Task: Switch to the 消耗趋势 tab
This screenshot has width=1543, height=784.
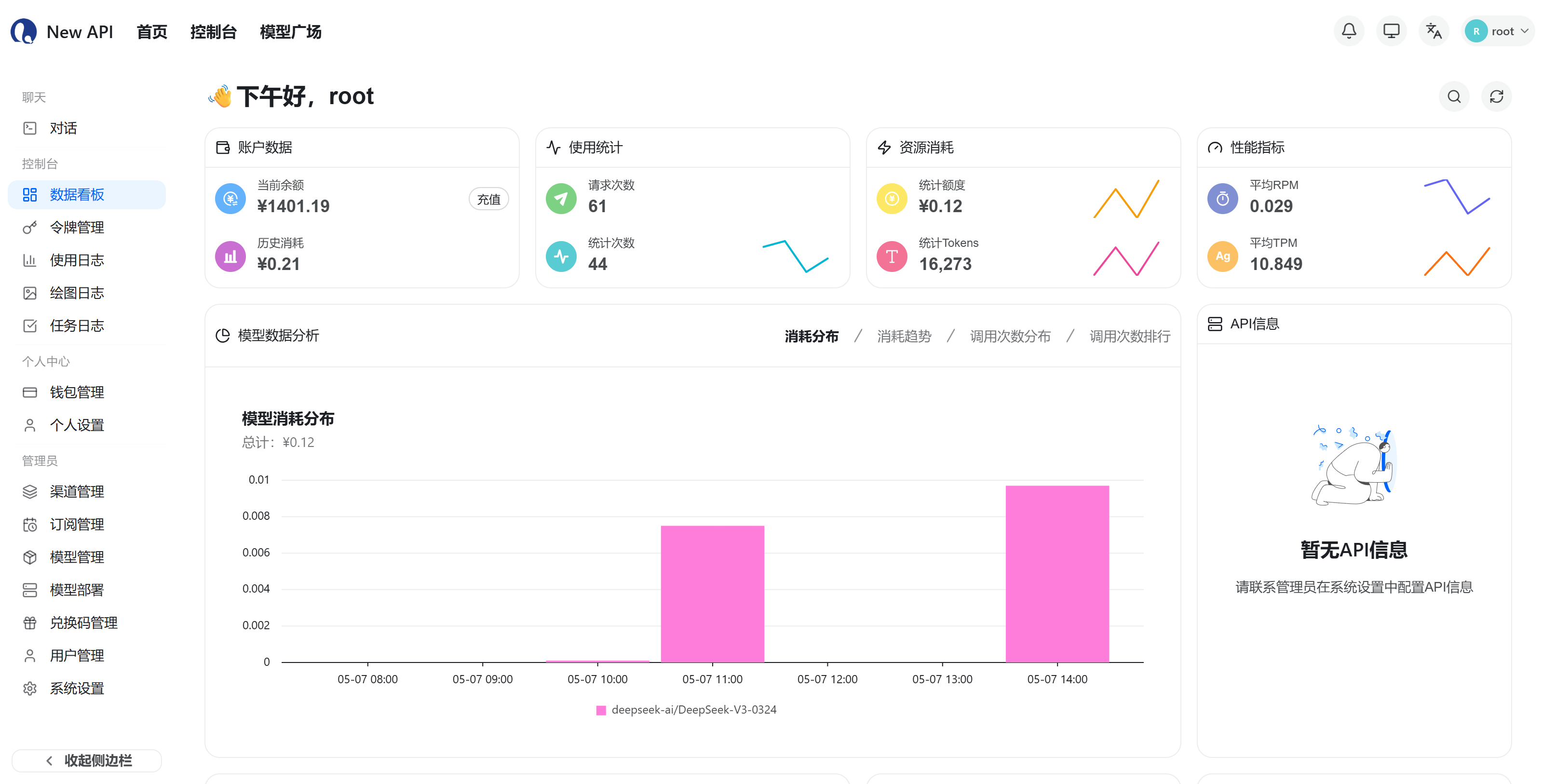Action: [x=904, y=337]
